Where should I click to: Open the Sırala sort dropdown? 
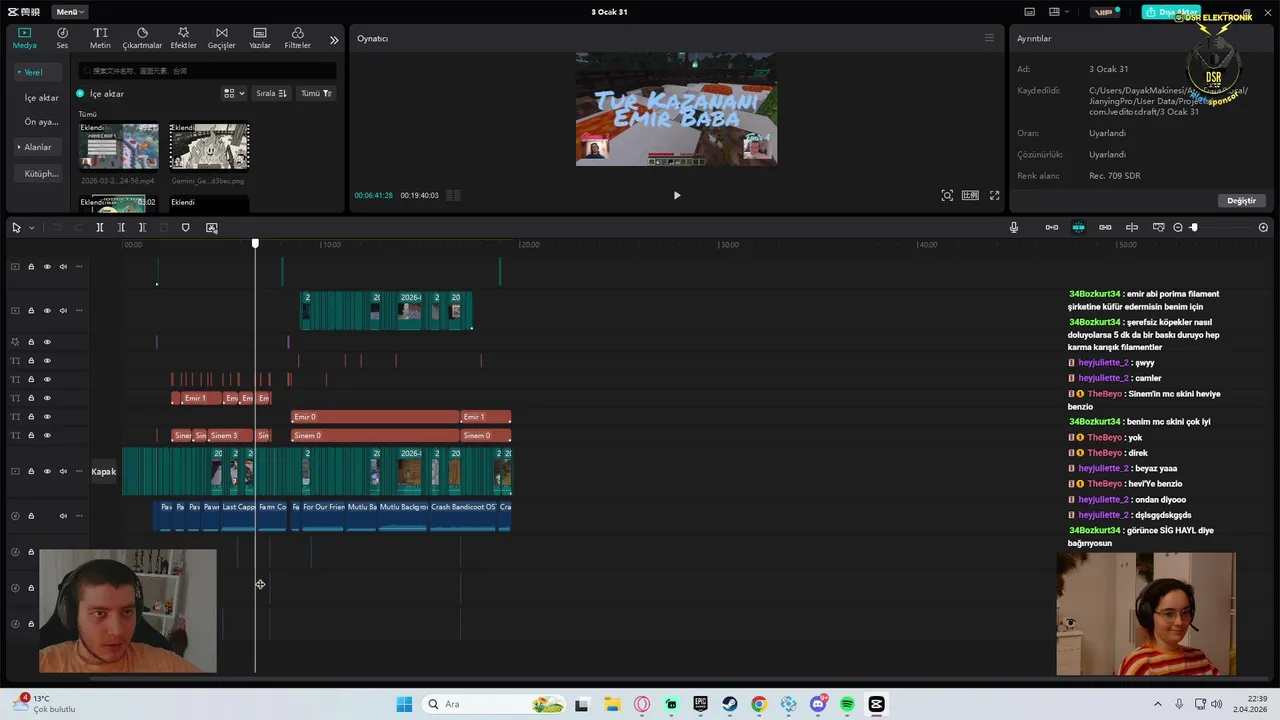(x=271, y=93)
